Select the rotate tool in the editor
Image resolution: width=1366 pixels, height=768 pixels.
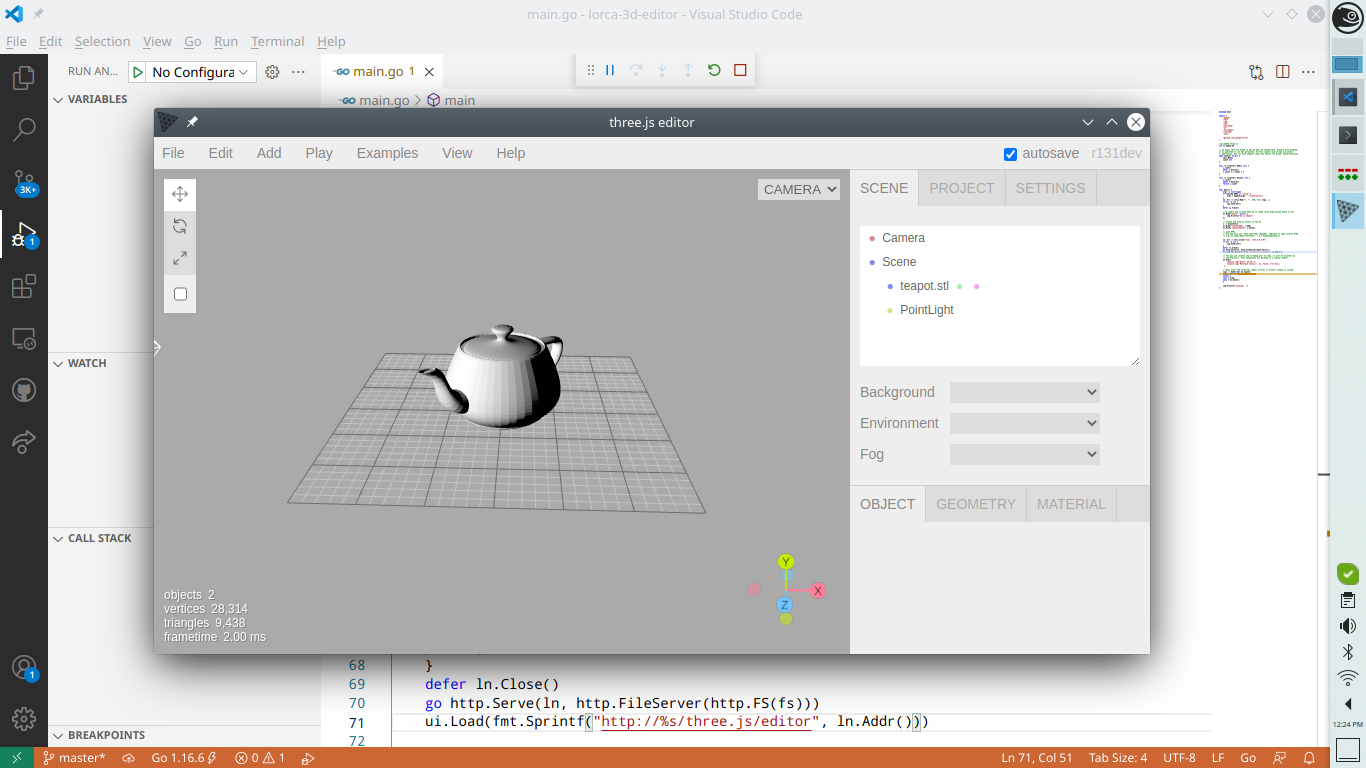coord(180,226)
